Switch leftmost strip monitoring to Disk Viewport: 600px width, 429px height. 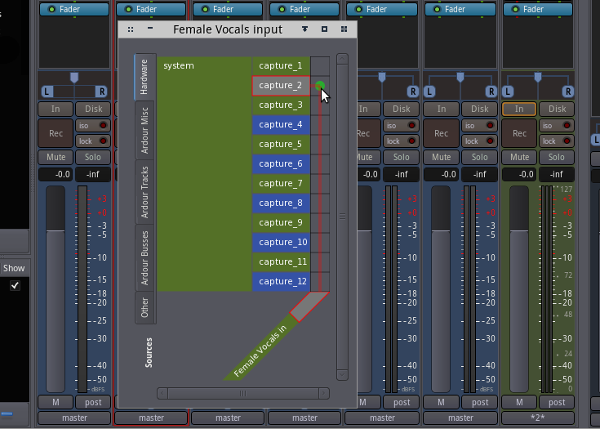[x=93, y=109]
